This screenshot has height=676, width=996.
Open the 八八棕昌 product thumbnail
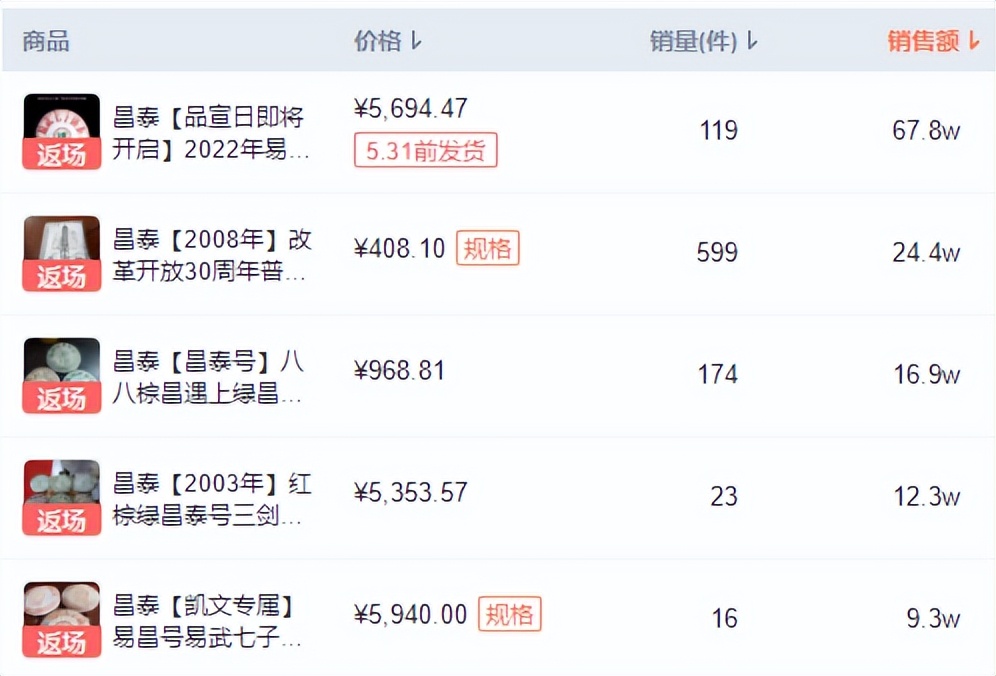[x=62, y=375]
